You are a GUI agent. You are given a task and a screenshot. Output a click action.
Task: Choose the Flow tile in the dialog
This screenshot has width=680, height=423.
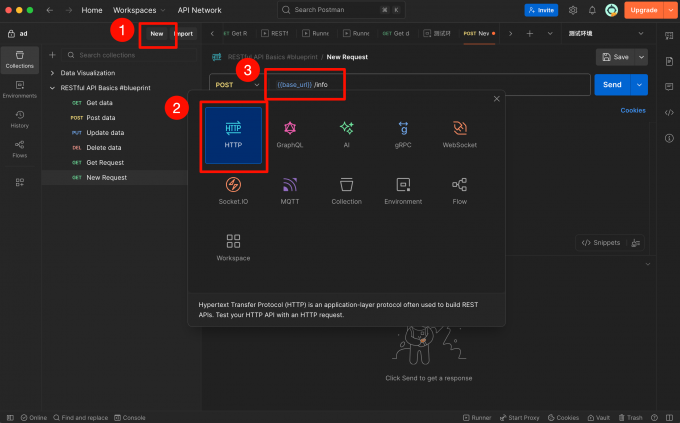[460, 192]
